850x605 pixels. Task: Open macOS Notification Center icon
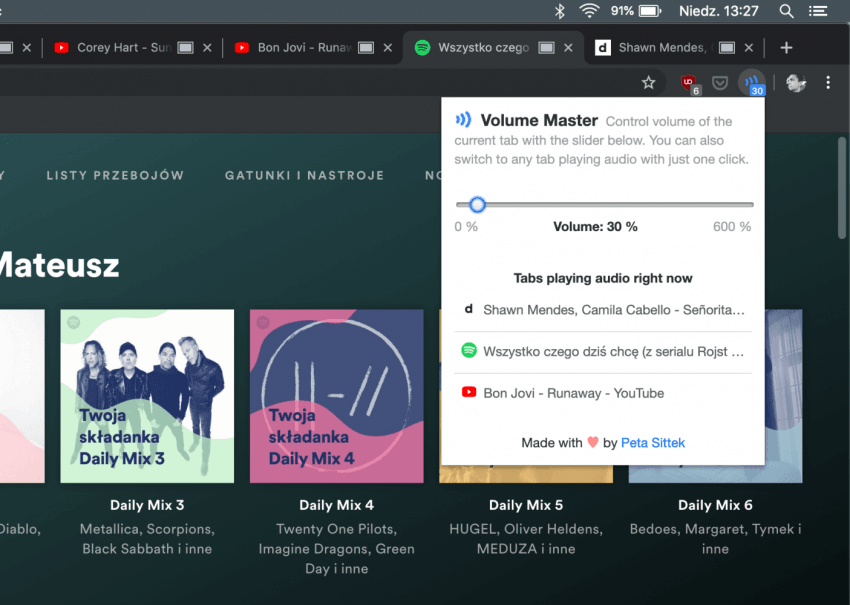point(818,11)
